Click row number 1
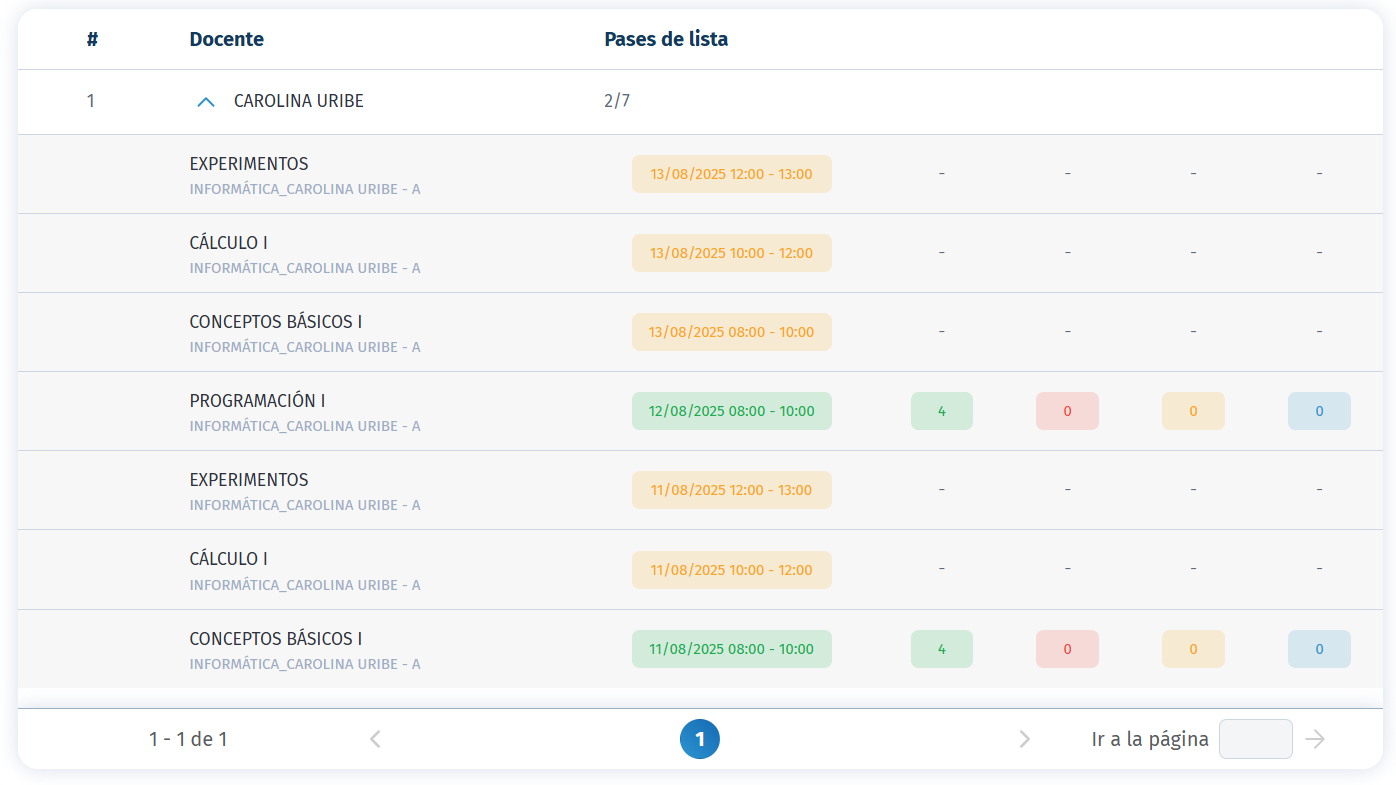 coord(91,101)
